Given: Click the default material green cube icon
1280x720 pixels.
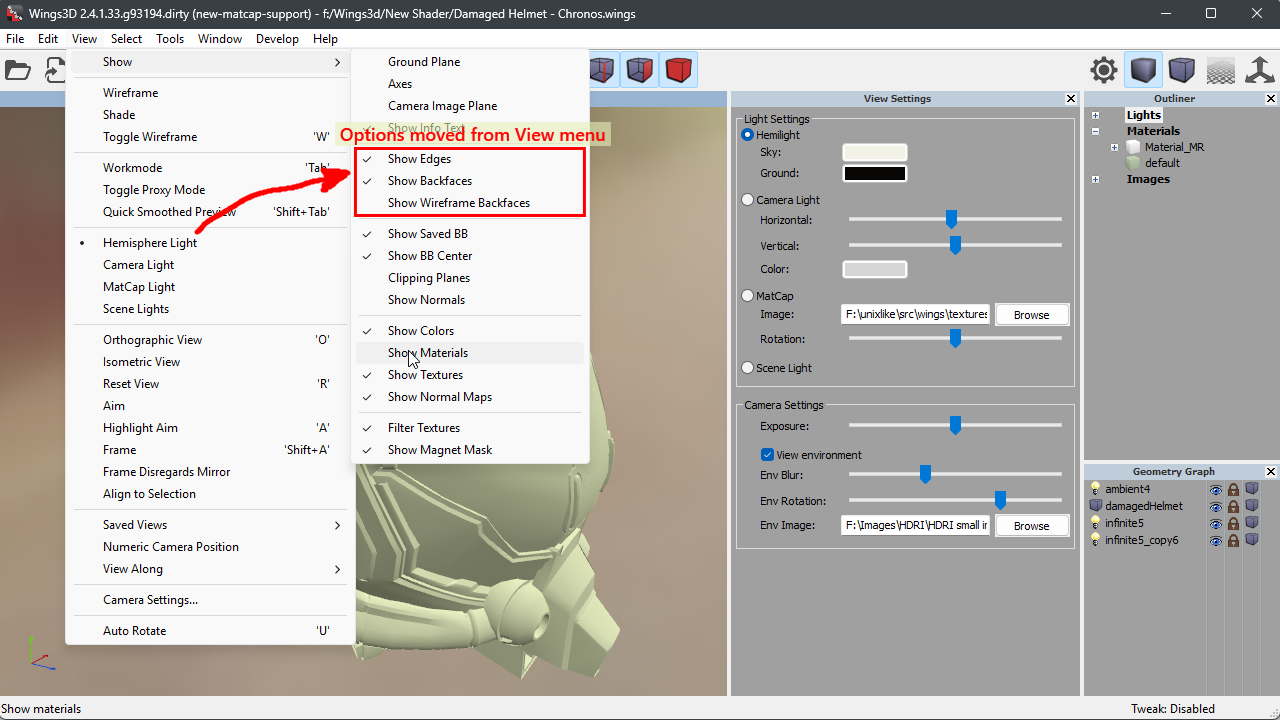Looking at the screenshot, I should coord(1133,163).
